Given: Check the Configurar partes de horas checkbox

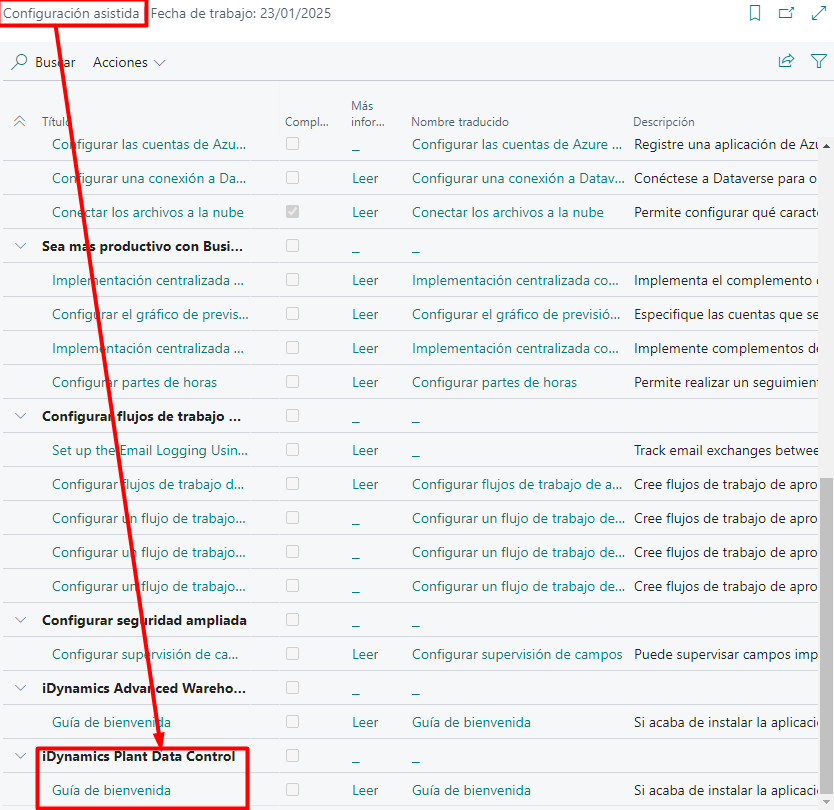Looking at the screenshot, I should (292, 382).
